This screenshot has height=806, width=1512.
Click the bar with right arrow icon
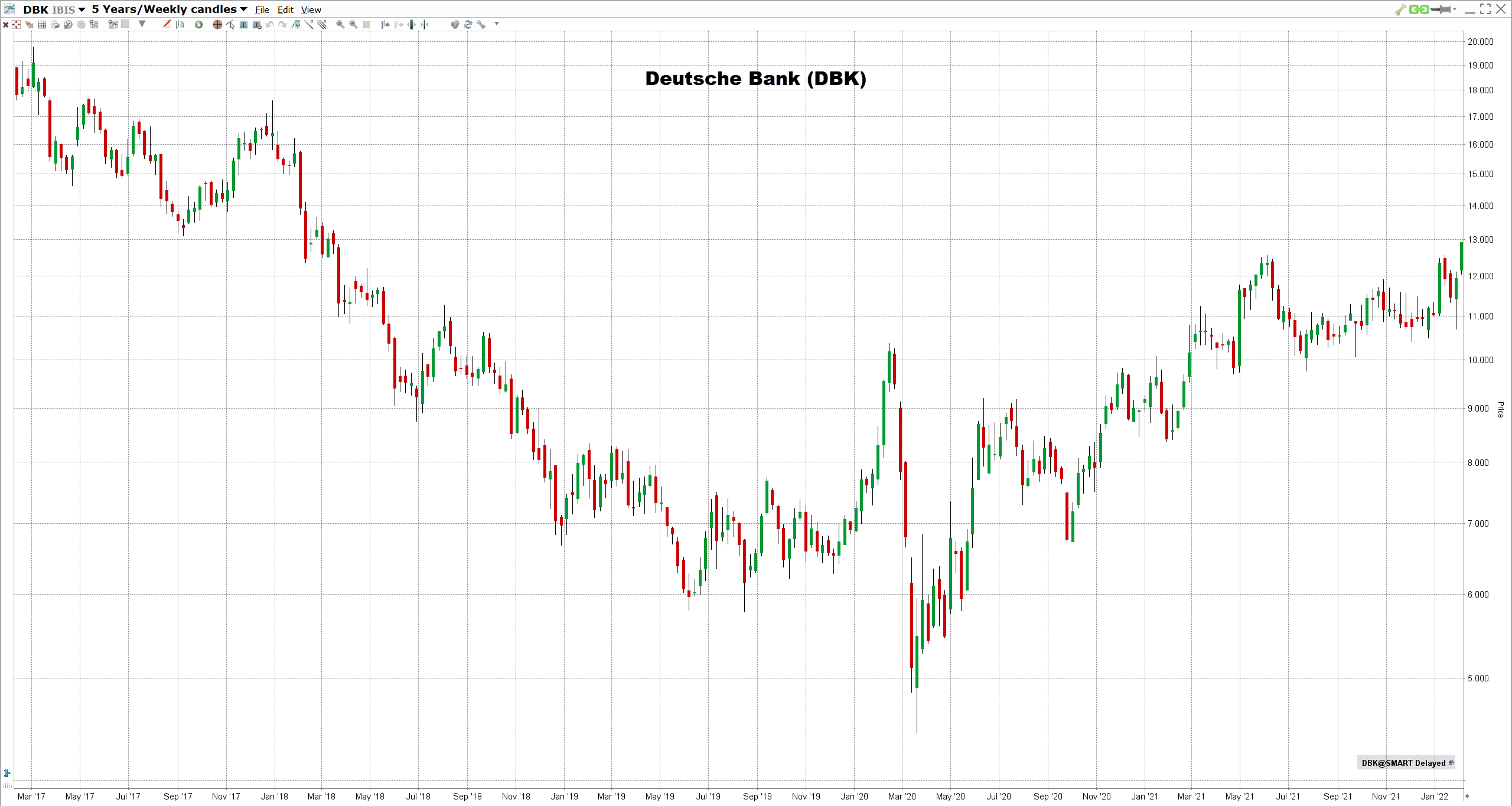[385, 24]
